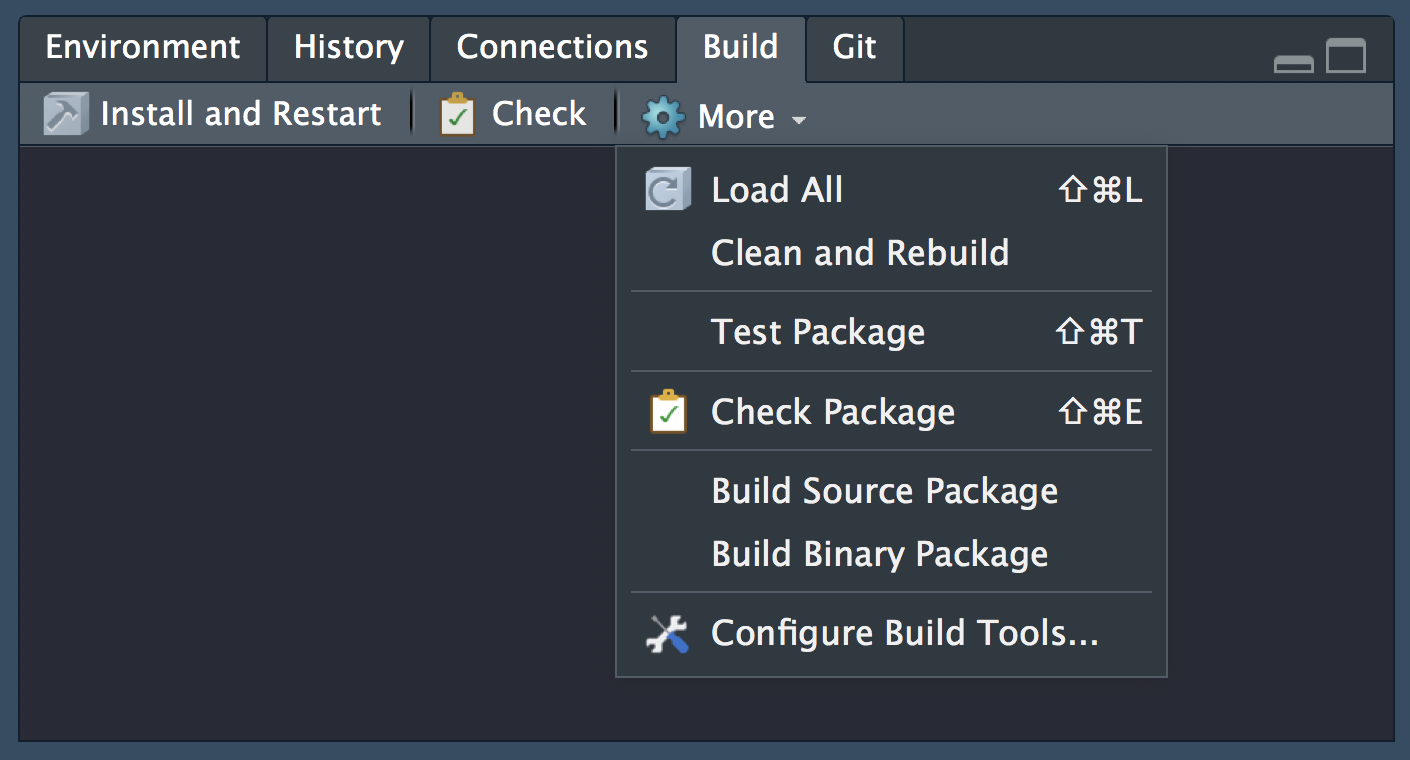Viewport: 1410px width, 760px height.
Task: Switch to the Connections tab
Action: tap(552, 48)
